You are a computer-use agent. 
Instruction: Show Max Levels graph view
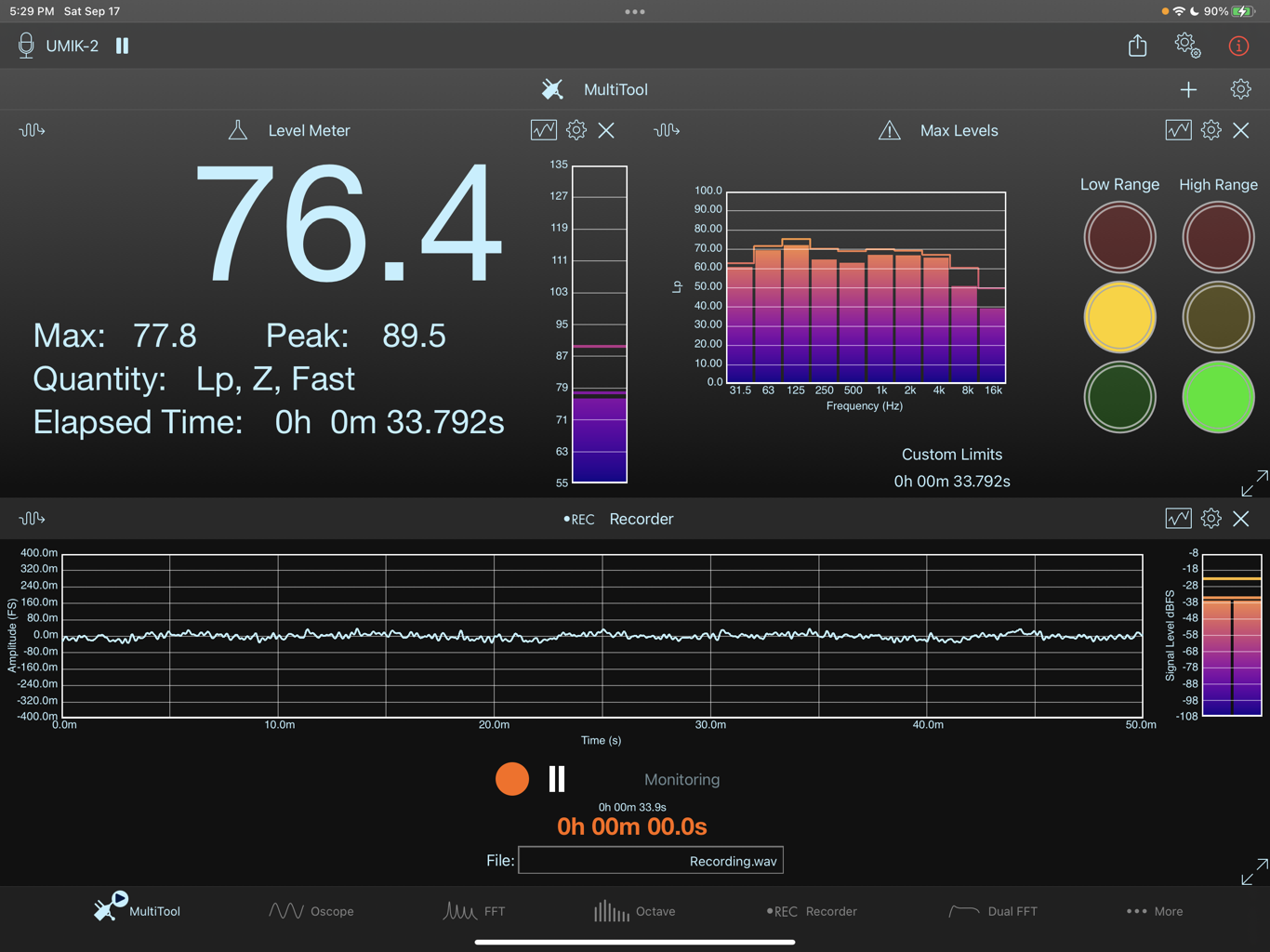click(1178, 130)
